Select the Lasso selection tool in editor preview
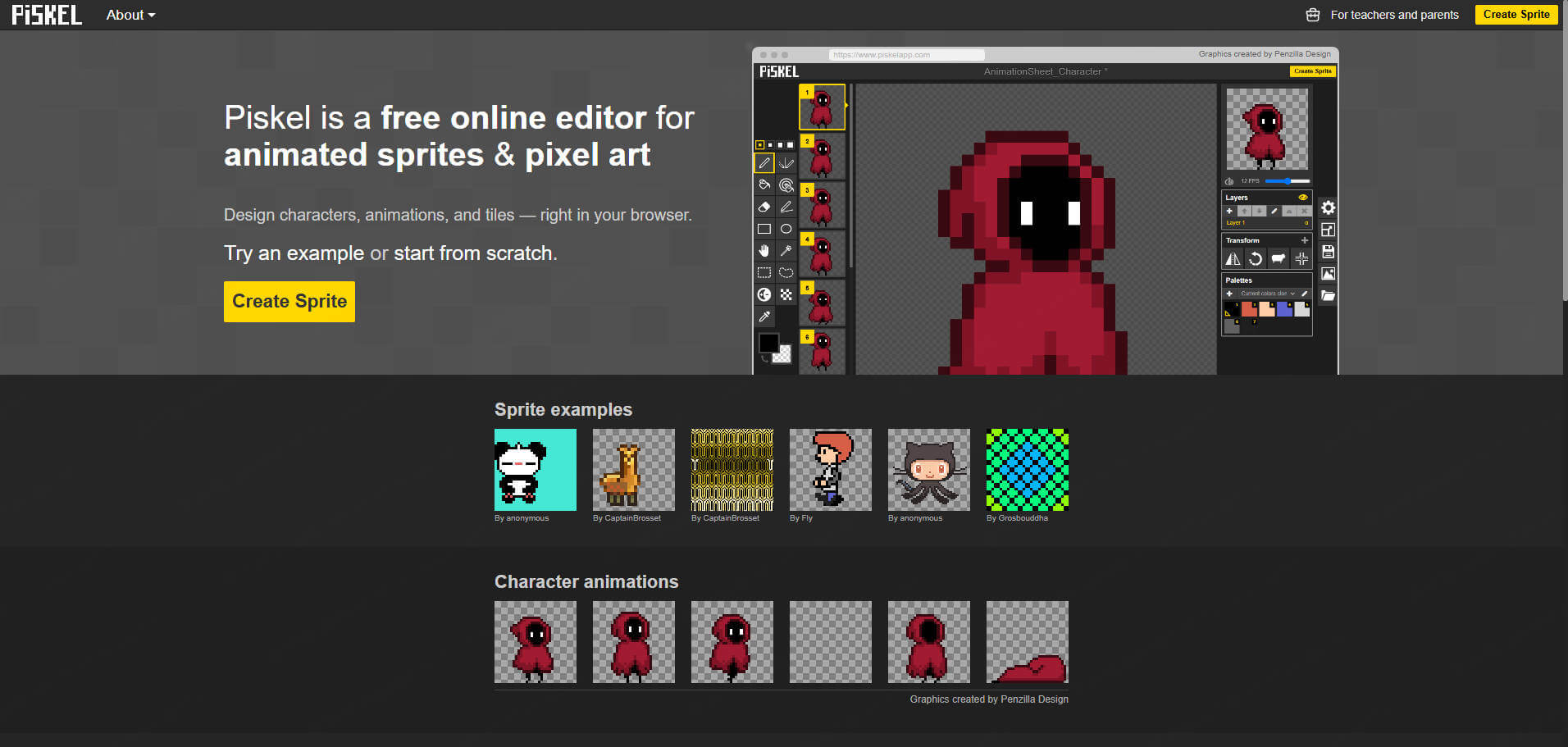Viewport: 1568px width, 747px height. (x=786, y=272)
